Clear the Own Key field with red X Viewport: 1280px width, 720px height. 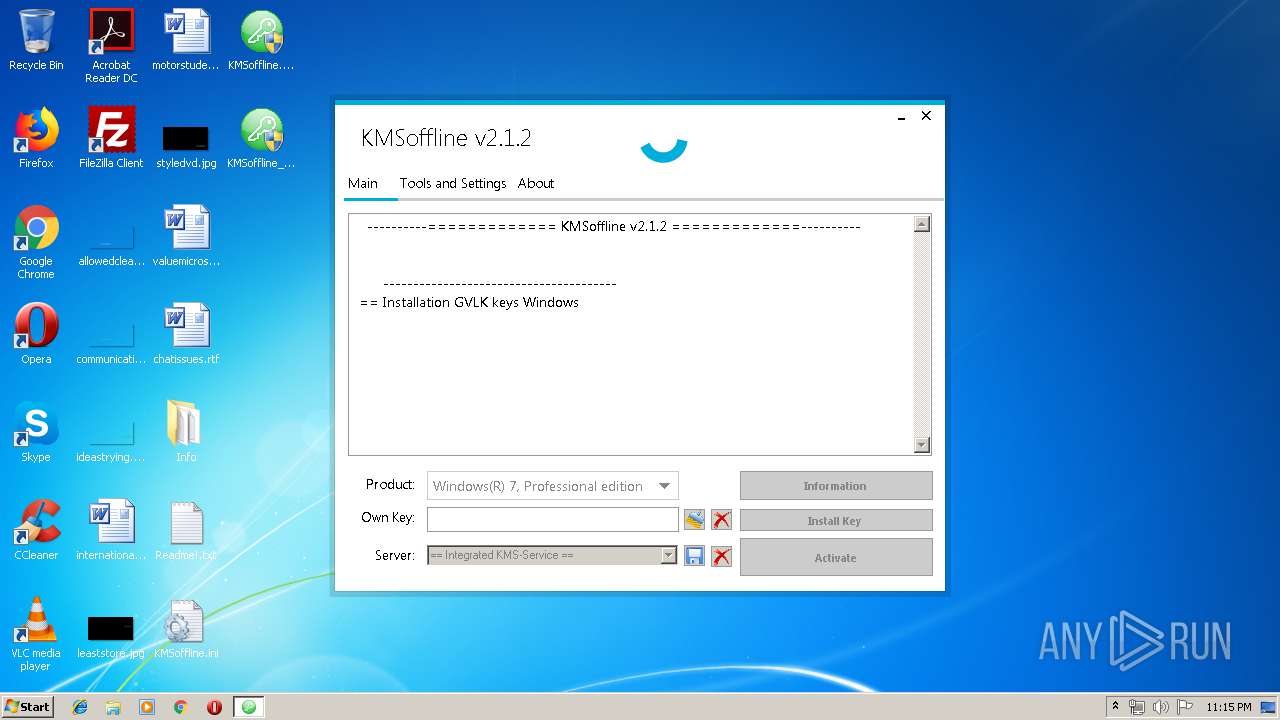click(x=721, y=519)
